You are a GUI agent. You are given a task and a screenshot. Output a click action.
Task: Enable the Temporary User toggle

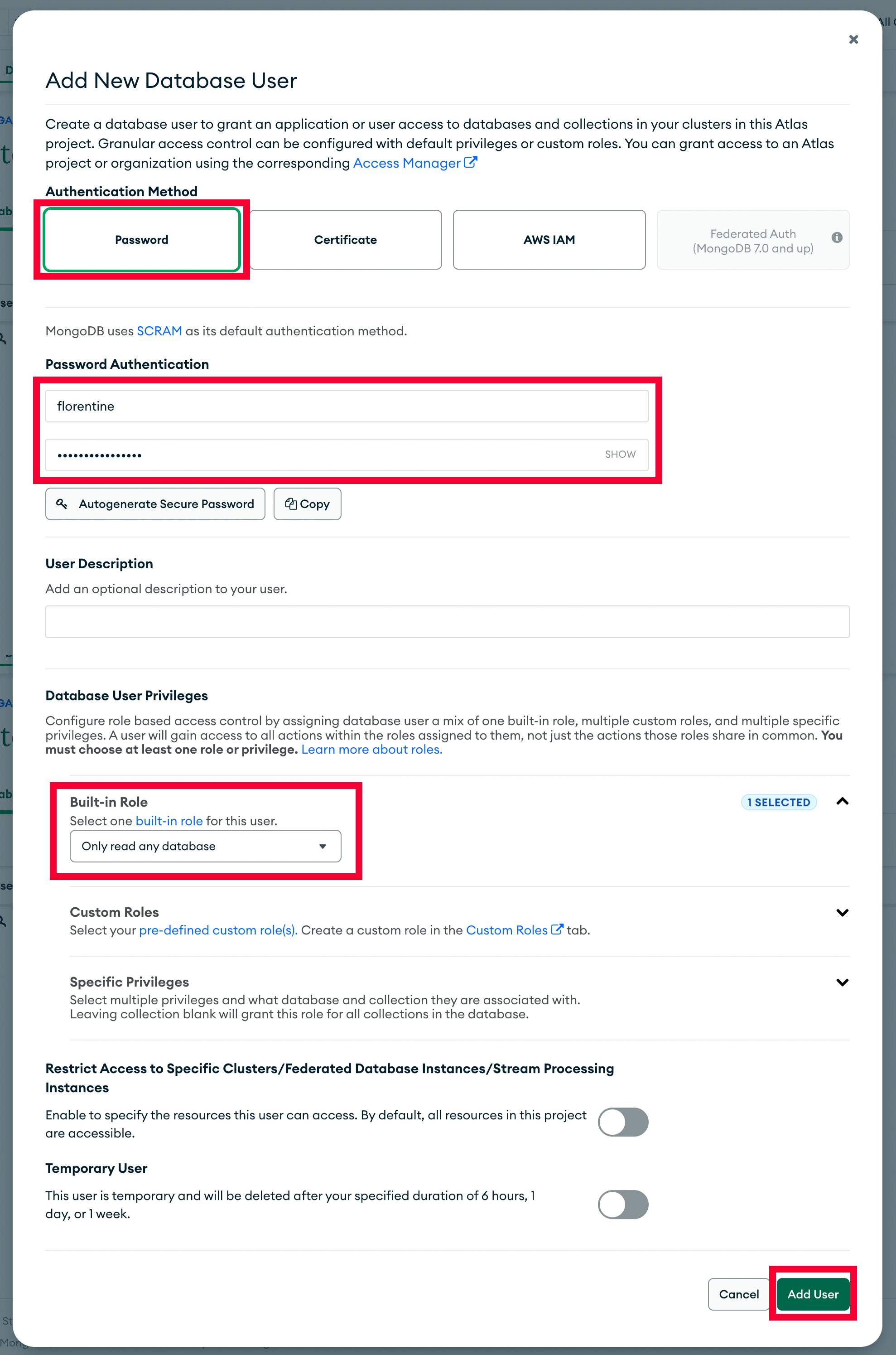click(x=623, y=1204)
